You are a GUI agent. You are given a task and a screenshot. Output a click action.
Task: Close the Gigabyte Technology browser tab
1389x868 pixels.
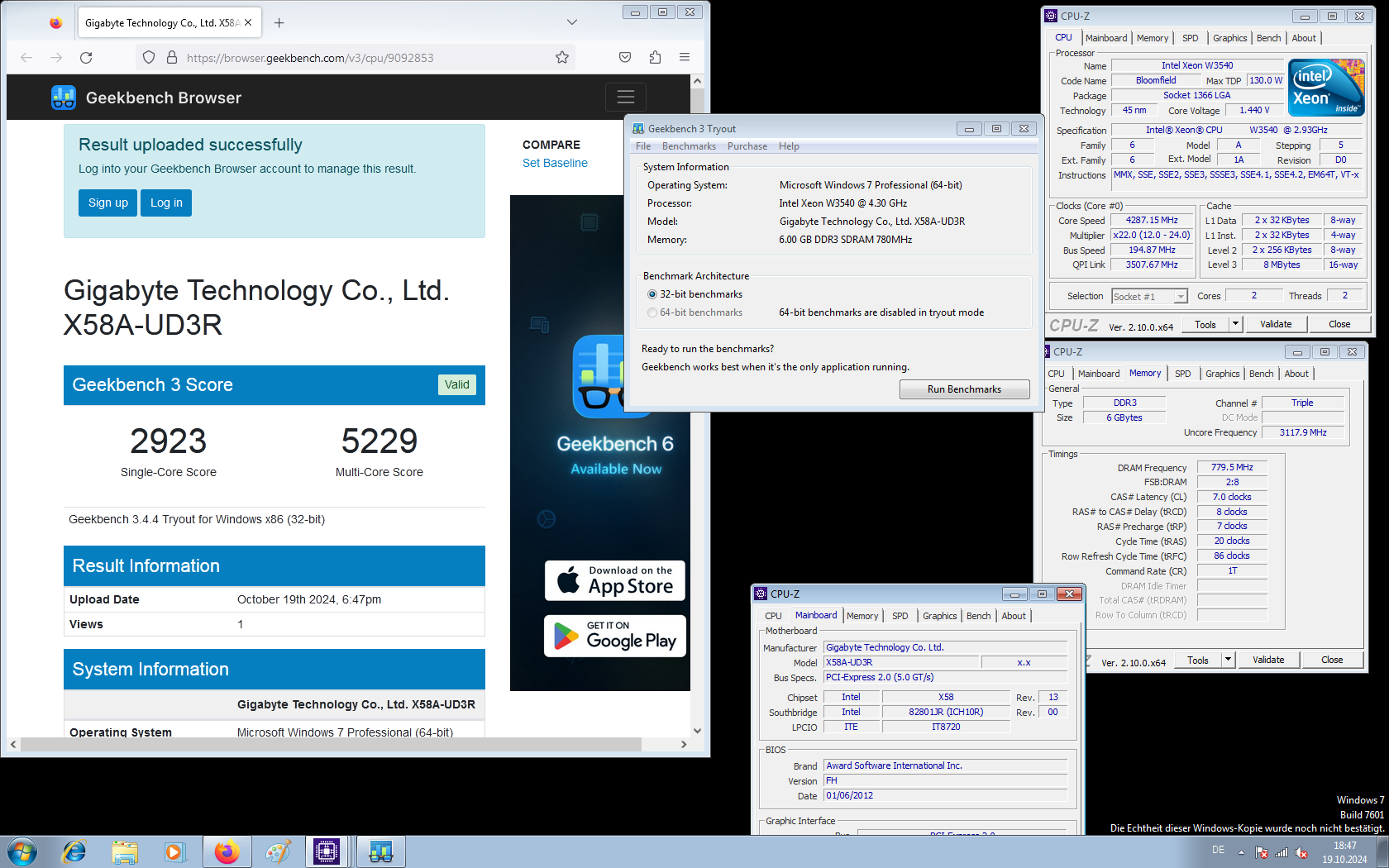(x=248, y=22)
